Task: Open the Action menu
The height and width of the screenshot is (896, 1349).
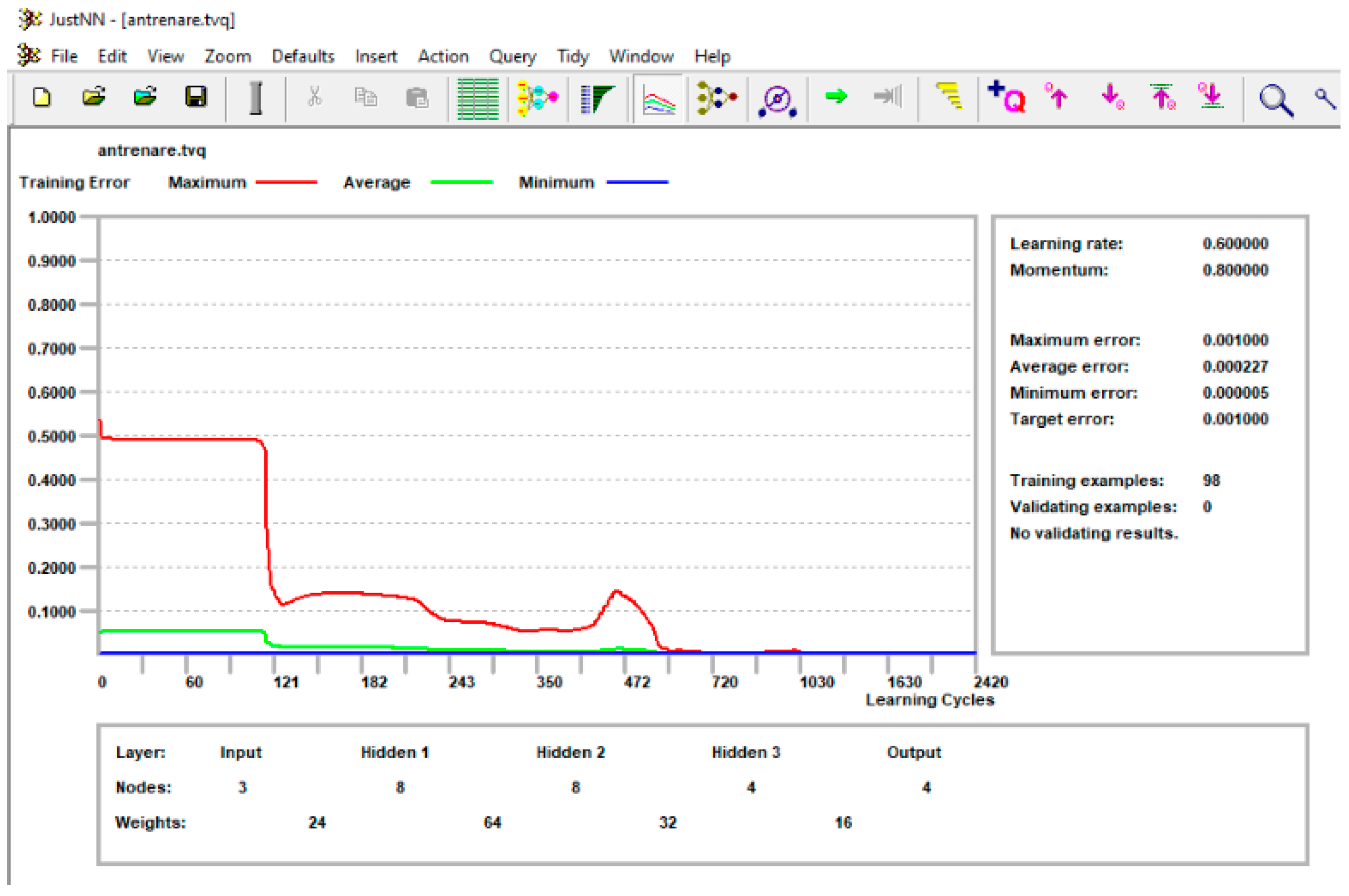Action: [443, 57]
